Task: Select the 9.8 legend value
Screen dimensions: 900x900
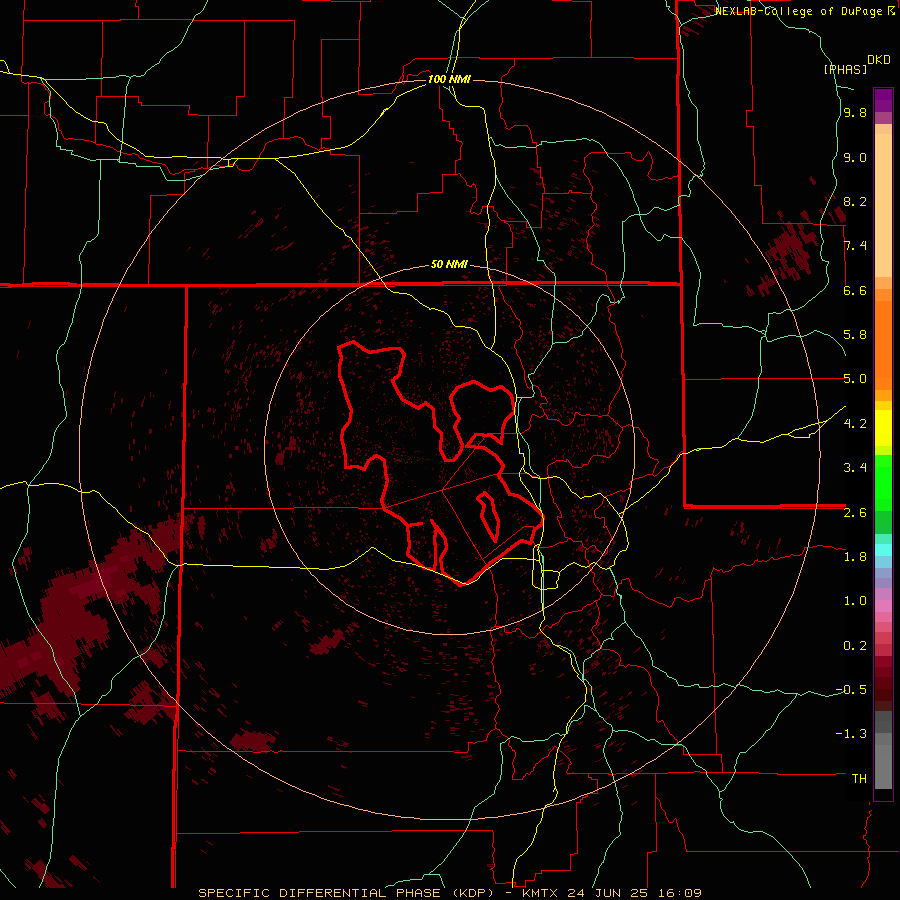Action: 855,113
